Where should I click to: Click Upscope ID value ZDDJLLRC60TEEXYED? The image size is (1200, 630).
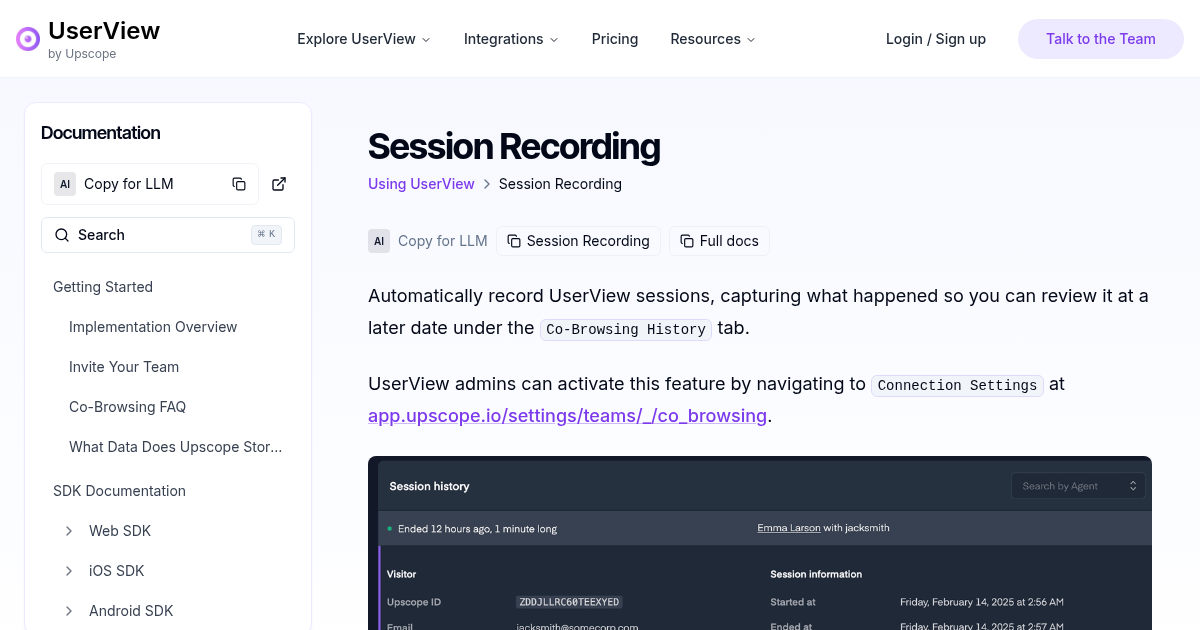569,602
